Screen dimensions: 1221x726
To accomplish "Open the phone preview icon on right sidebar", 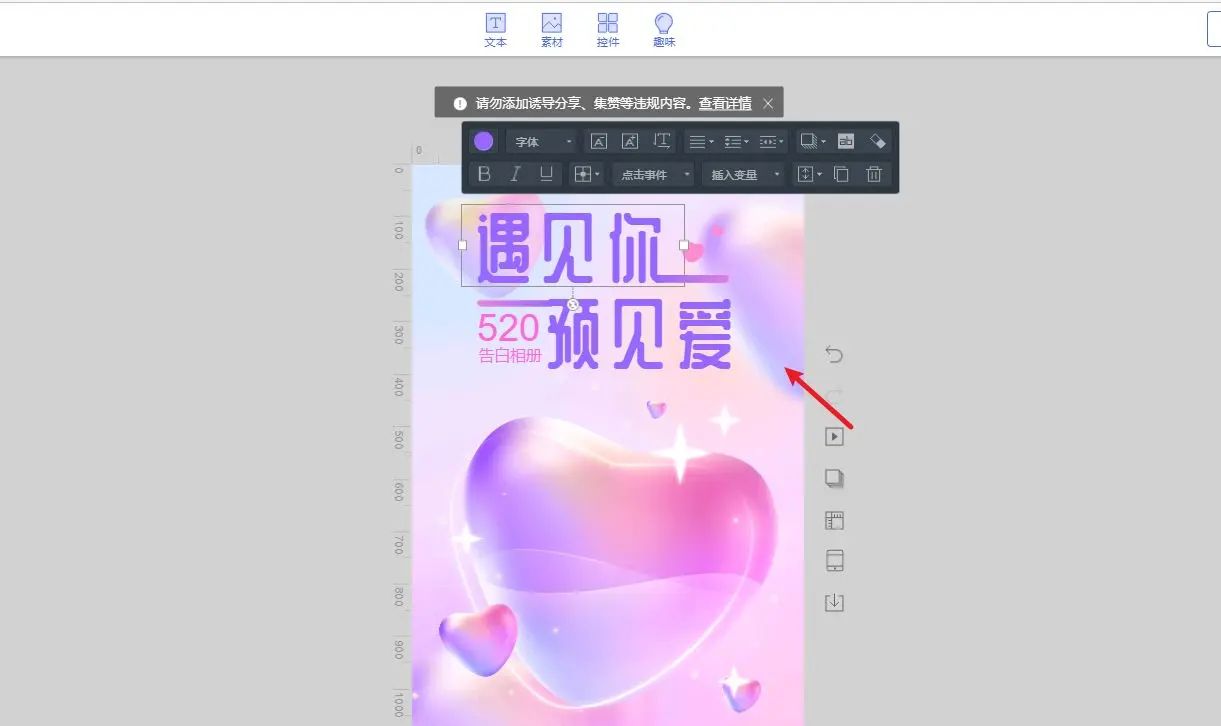I will tap(834, 560).
